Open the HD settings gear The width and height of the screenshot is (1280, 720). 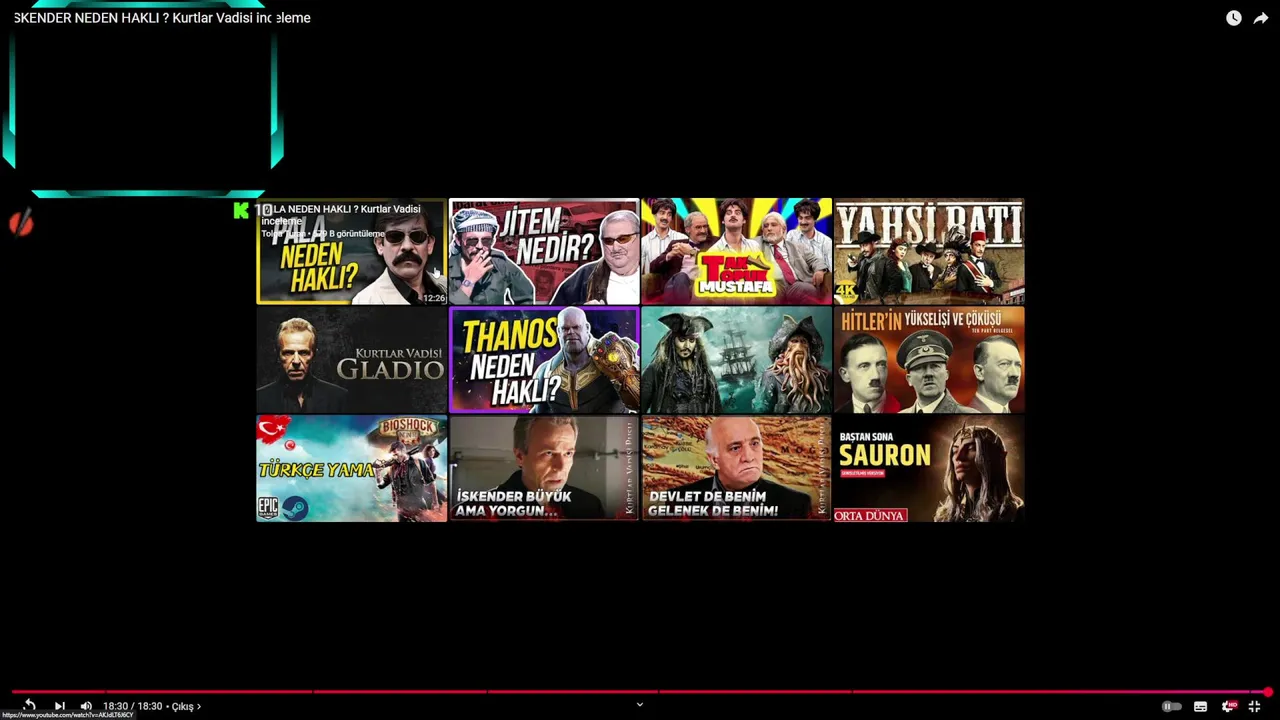tap(1228, 706)
